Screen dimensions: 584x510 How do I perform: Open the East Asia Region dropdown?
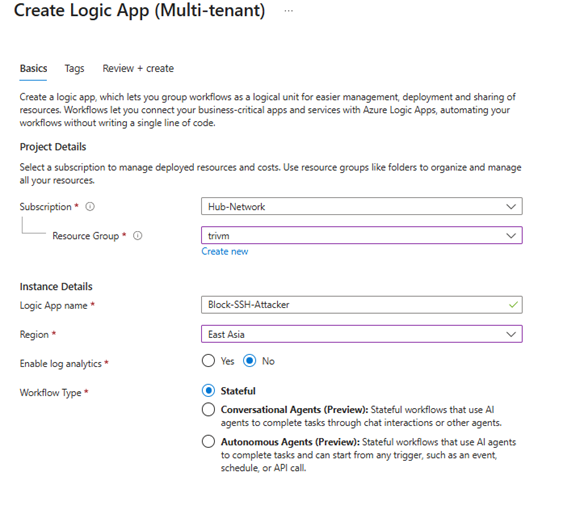(x=362, y=334)
